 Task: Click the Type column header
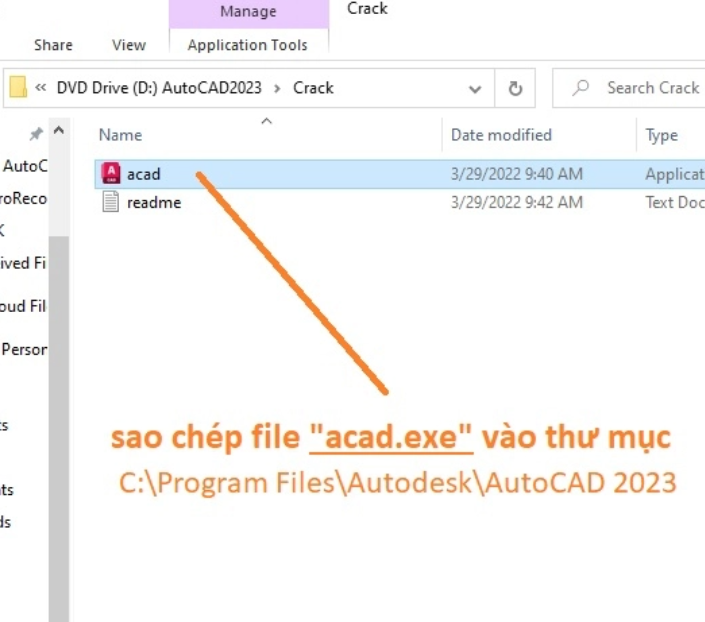(x=662, y=135)
